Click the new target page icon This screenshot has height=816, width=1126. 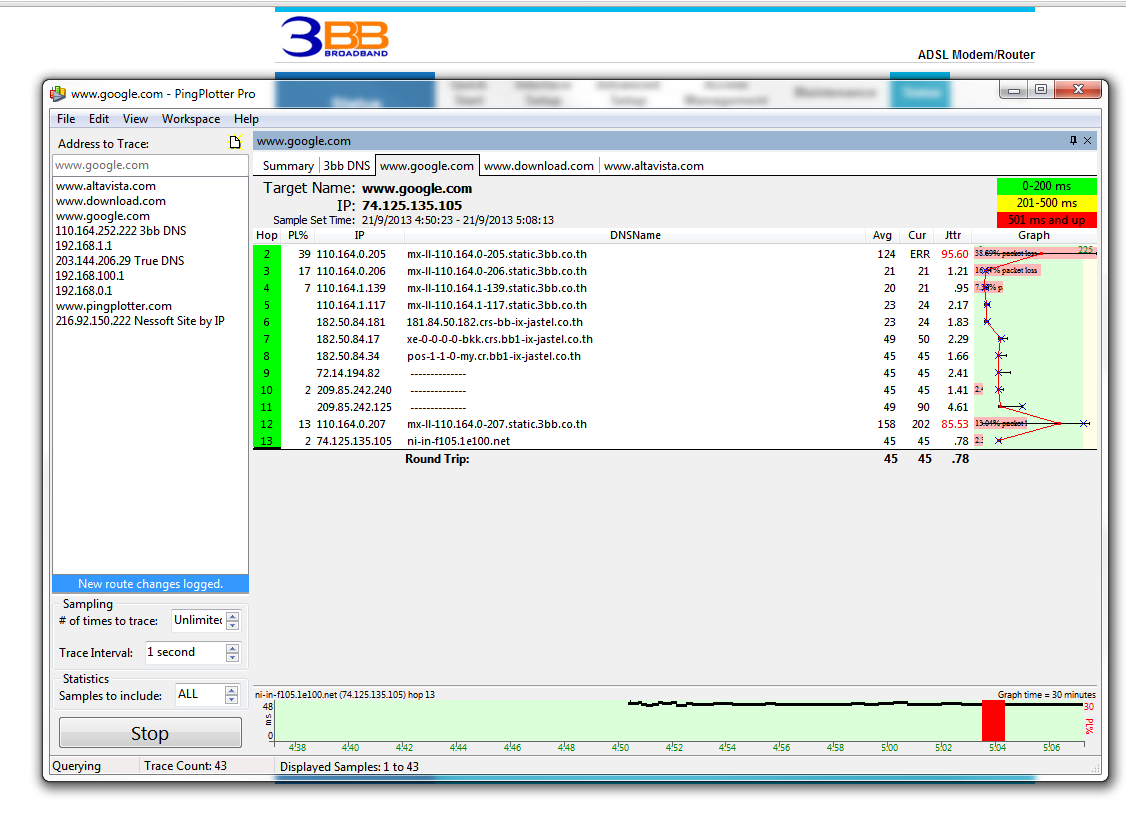tap(236, 143)
